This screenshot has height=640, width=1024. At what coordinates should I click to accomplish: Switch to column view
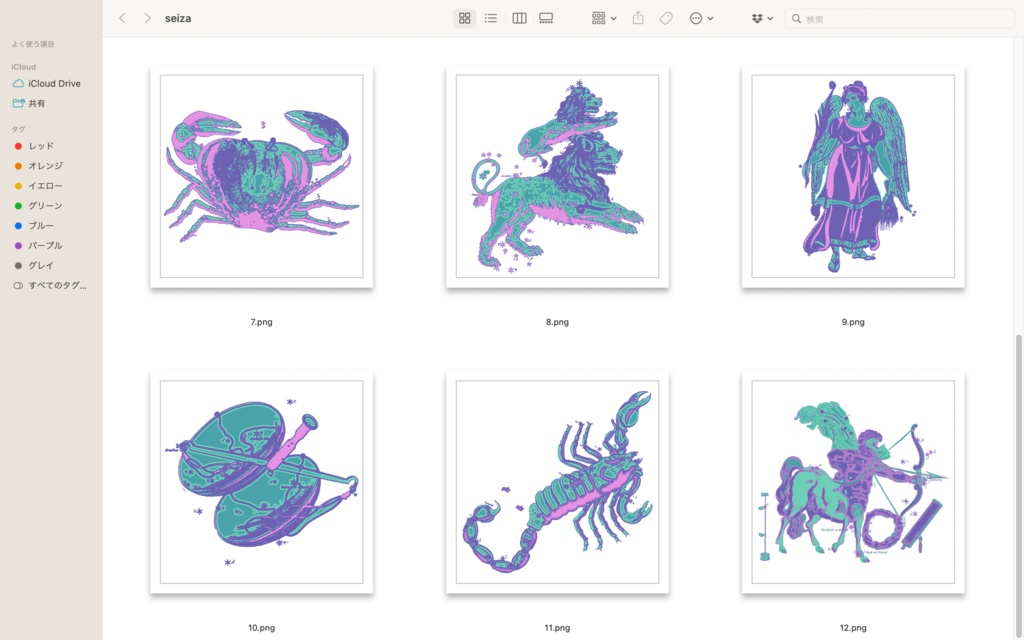[x=519, y=18]
